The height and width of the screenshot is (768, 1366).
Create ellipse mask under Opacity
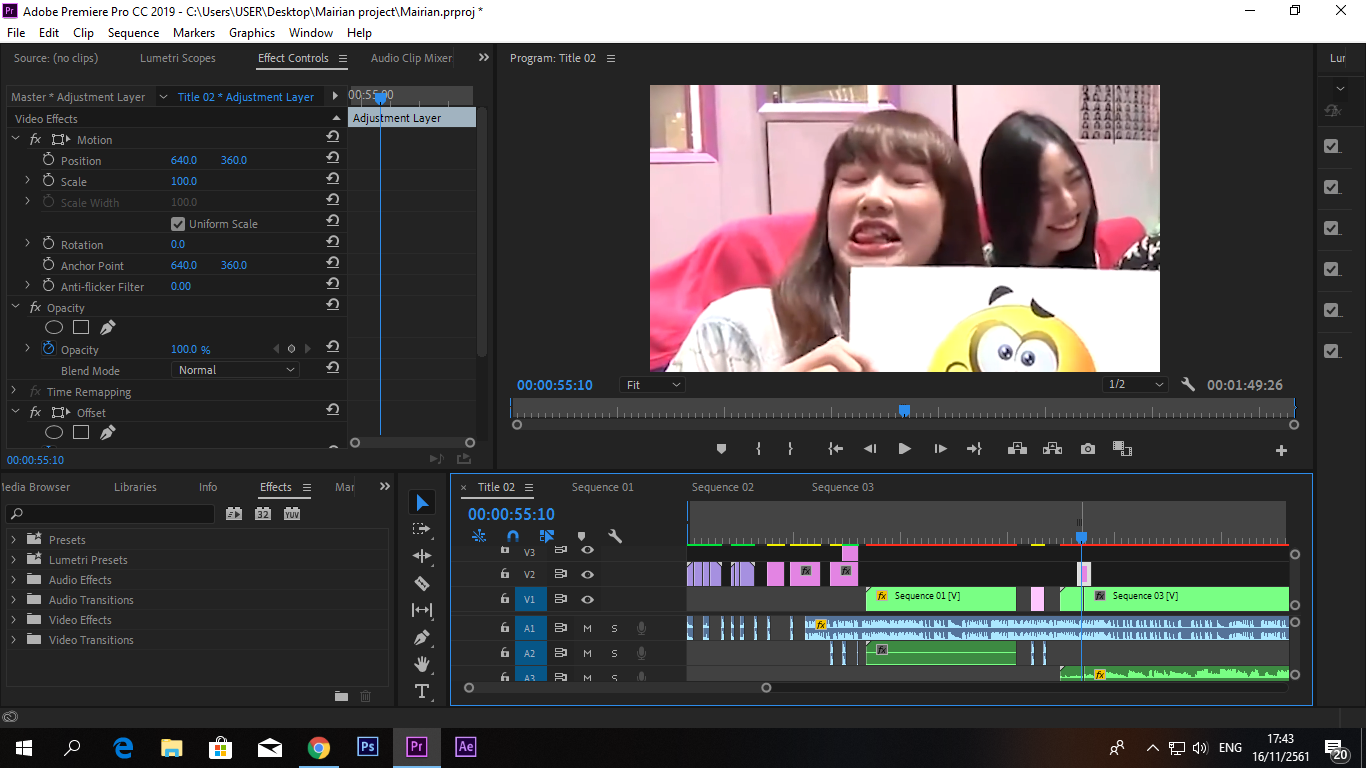coord(54,328)
